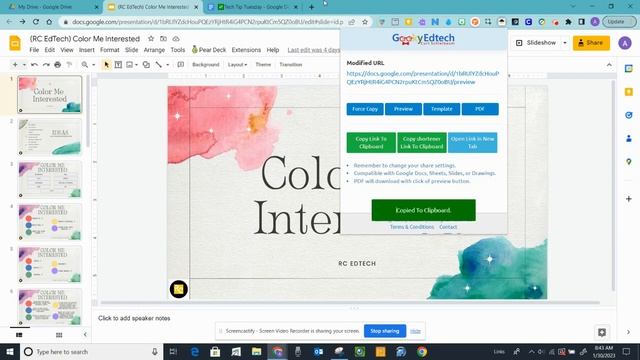
Task: Open the Pear Deck menu
Action: click(209, 50)
